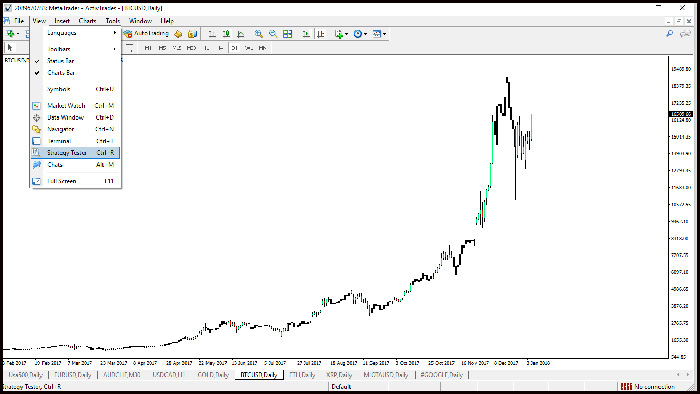Image resolution: width=700 pixels, height=394 pixels.
Task: Click the current price label on price axis
Action: [x=681, y=114]
